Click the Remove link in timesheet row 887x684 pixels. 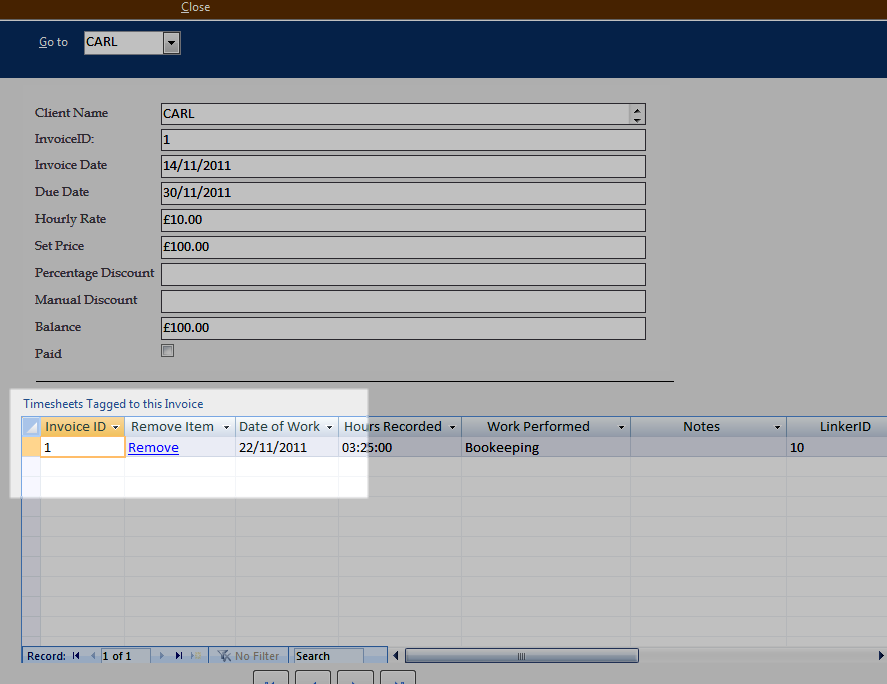[153, 448]
